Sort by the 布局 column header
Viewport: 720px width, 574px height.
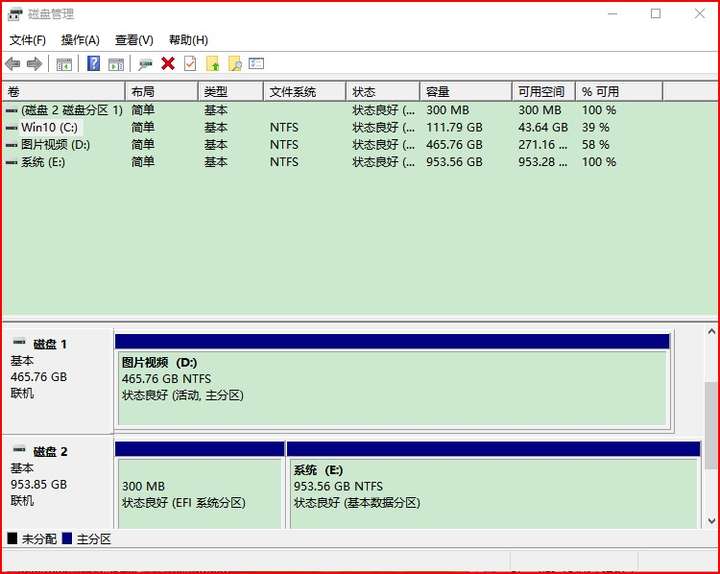click(x=162, y=92)
